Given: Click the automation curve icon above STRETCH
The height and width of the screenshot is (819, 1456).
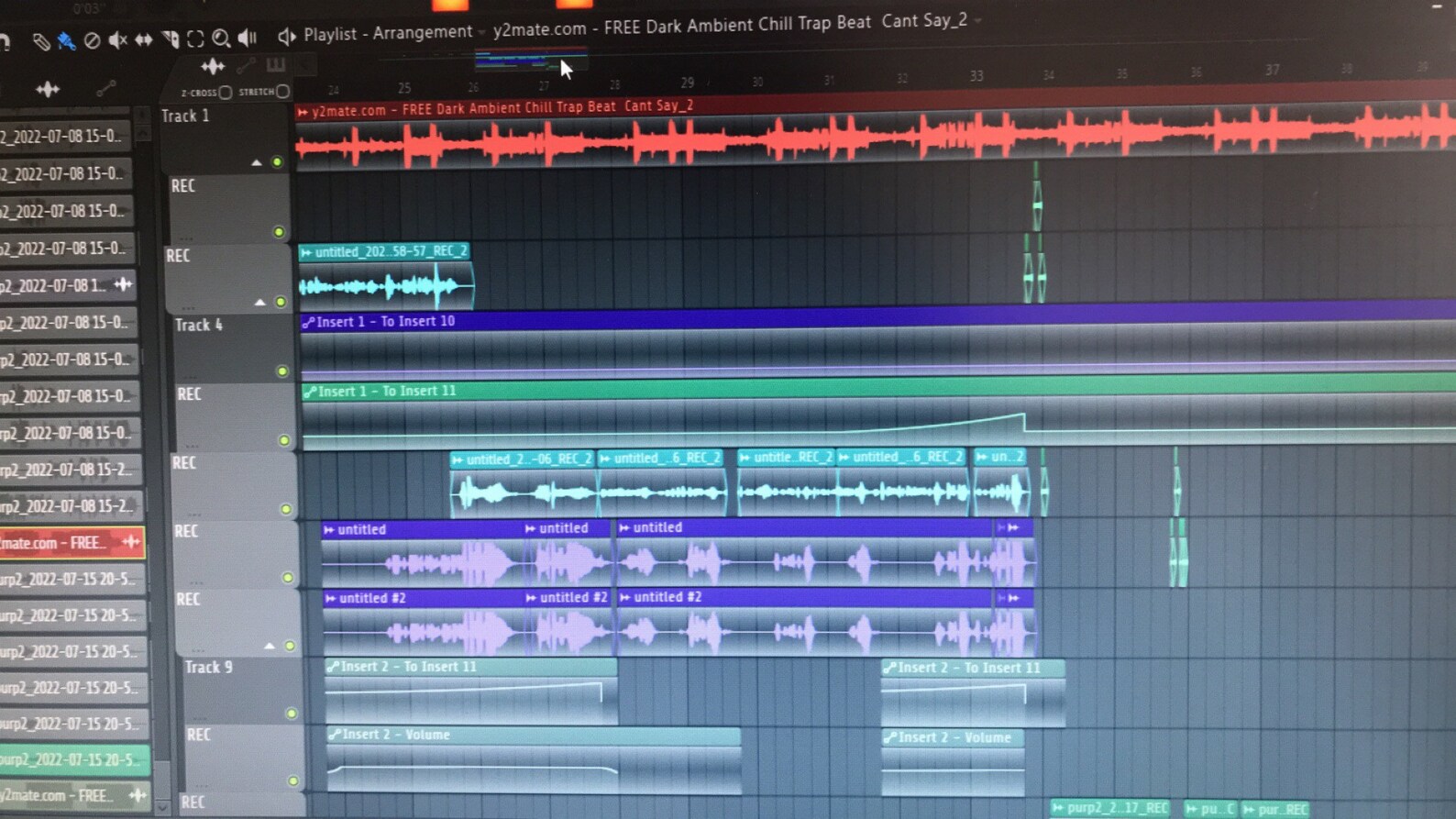Looking at the screenshot, I should tap(245, 66).
